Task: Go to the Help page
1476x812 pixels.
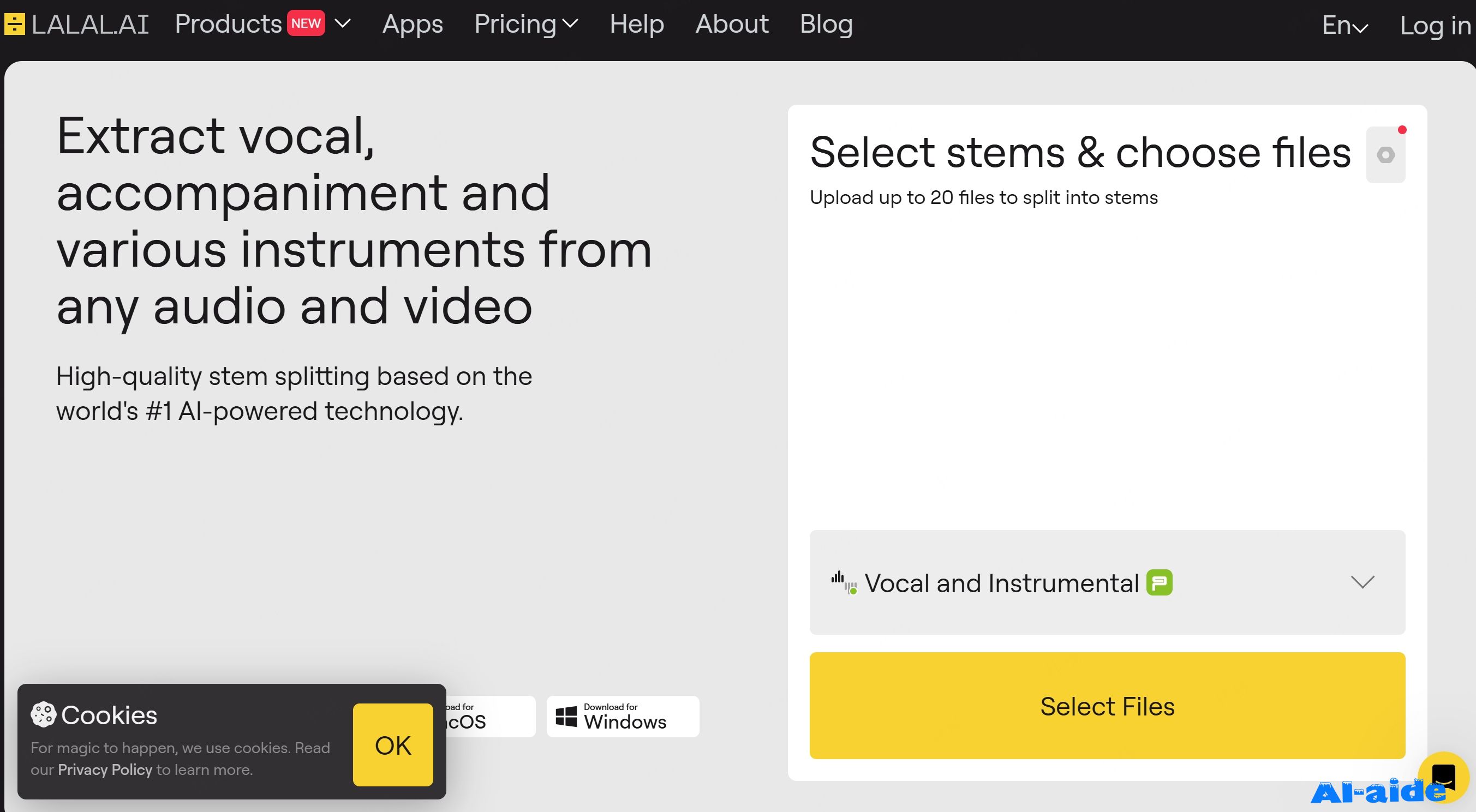Action: (x=637, y=24)
